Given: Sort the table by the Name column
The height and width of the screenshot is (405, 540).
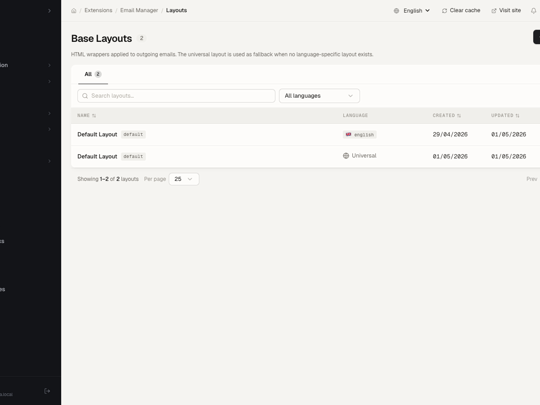Looking at the screenshot, I should (86, 115).
